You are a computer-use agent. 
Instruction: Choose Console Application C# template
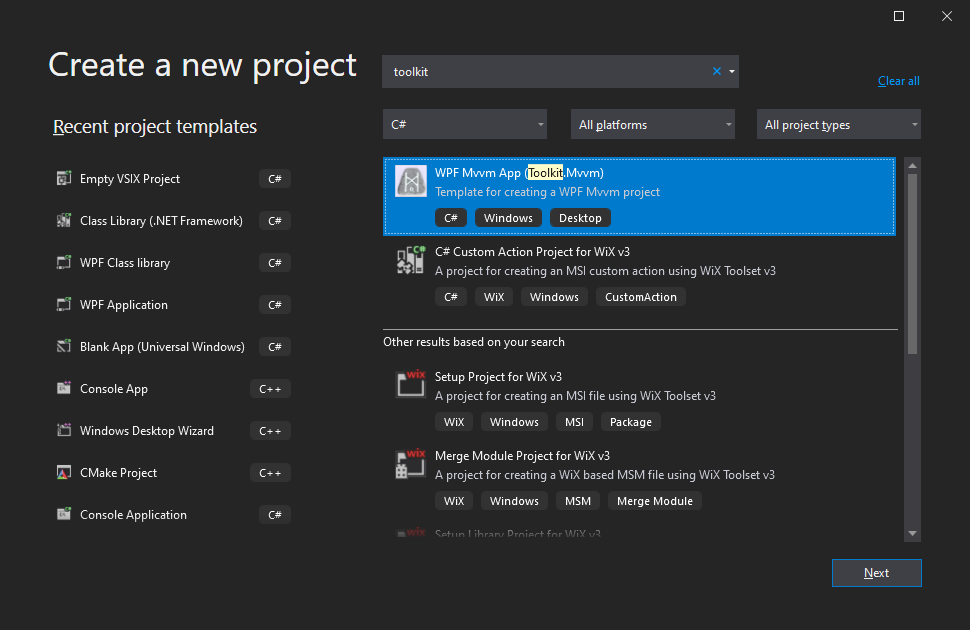click(173, 515)
